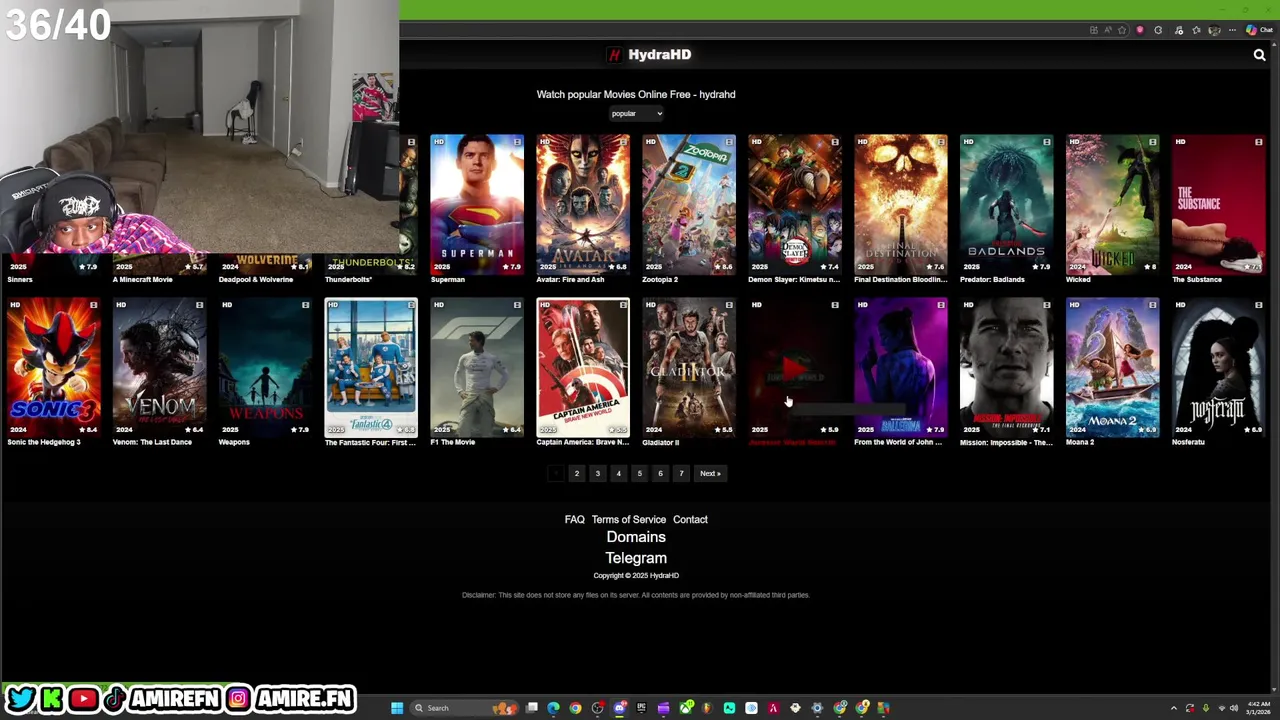Screen dimensions: 1280x720
Task: Open the Moana 2 poster
Action: click(x=1113, y=367)
